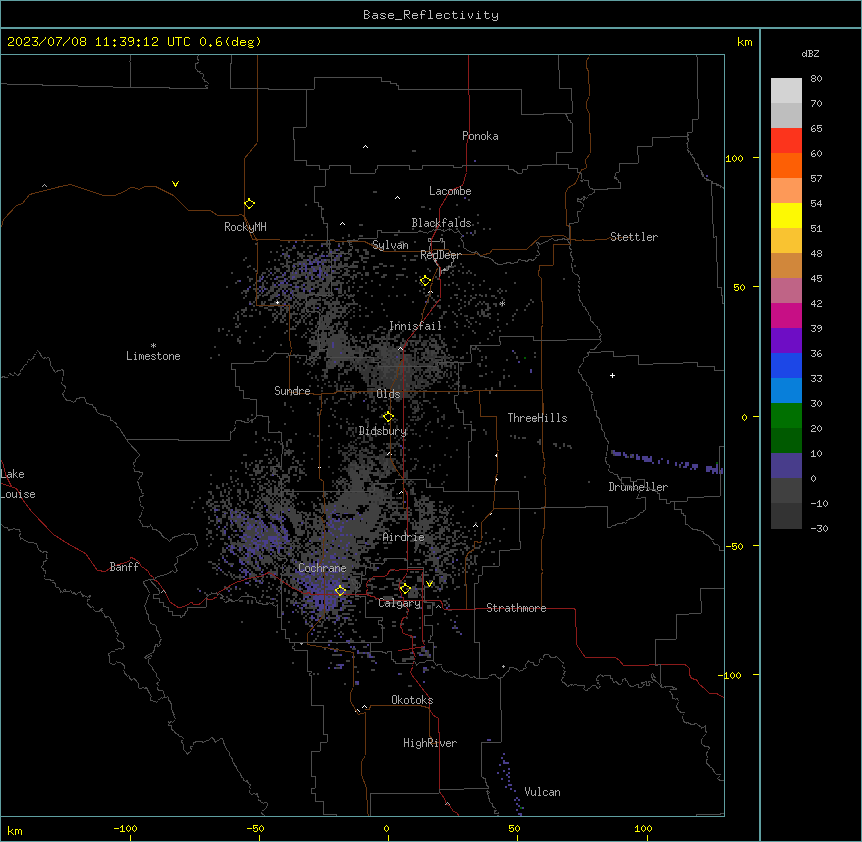Select the Cochrane label
Viewport: 862px width, 842px height.
(x=322, y=568)
